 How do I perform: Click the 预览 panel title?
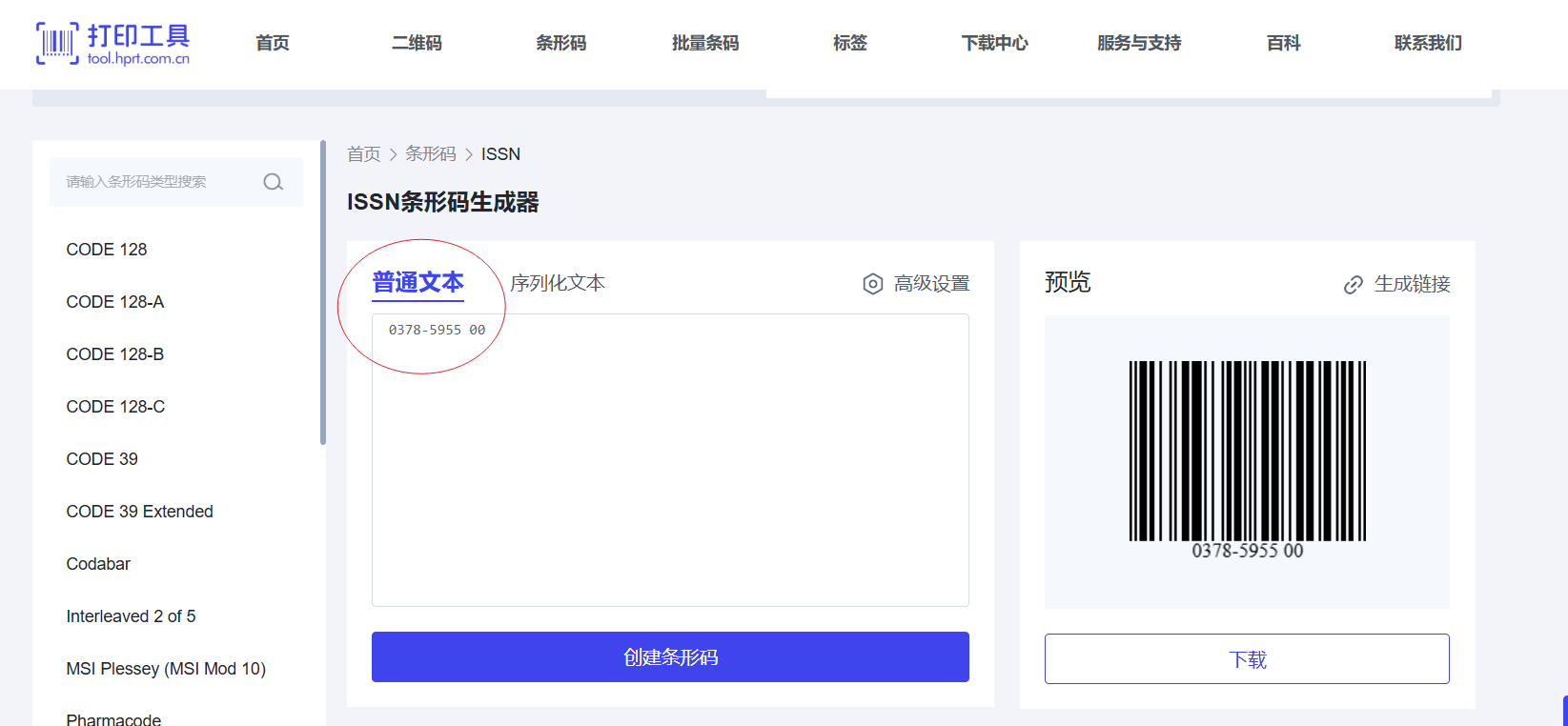(x=1068, y=282)
